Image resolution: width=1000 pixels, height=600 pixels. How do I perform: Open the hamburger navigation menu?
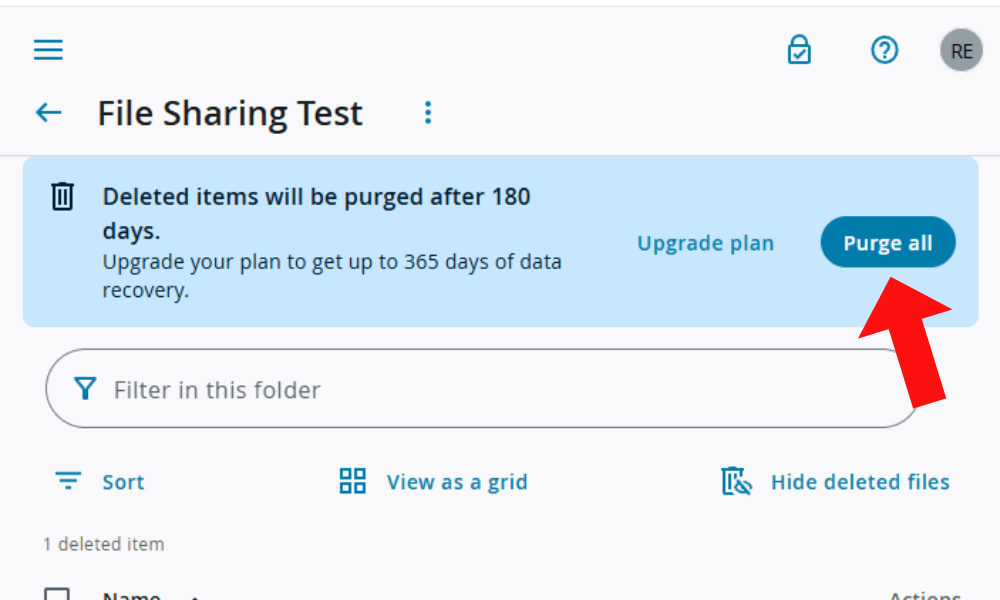48,50
